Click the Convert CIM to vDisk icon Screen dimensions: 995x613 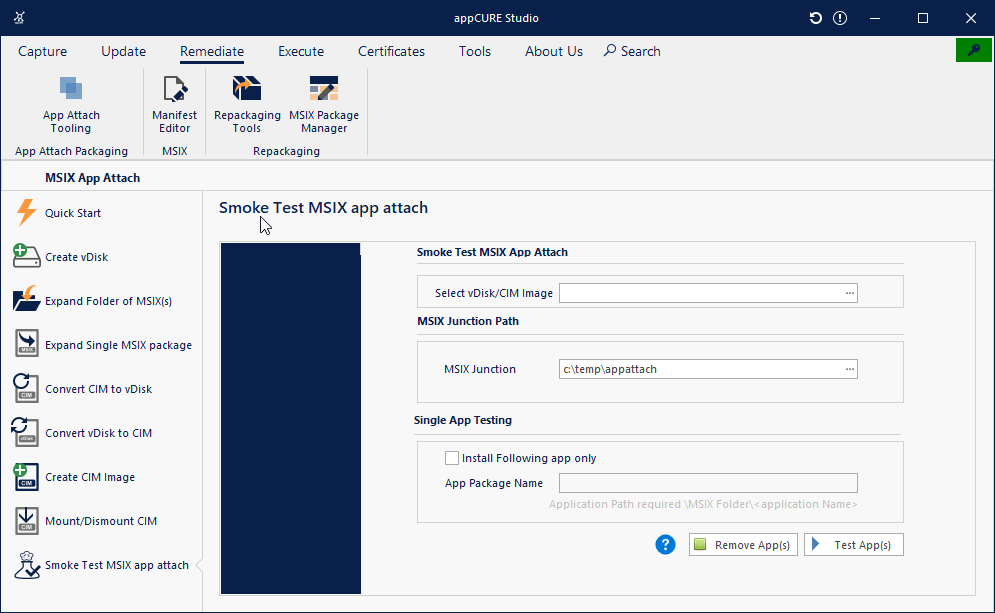[26, 388]
